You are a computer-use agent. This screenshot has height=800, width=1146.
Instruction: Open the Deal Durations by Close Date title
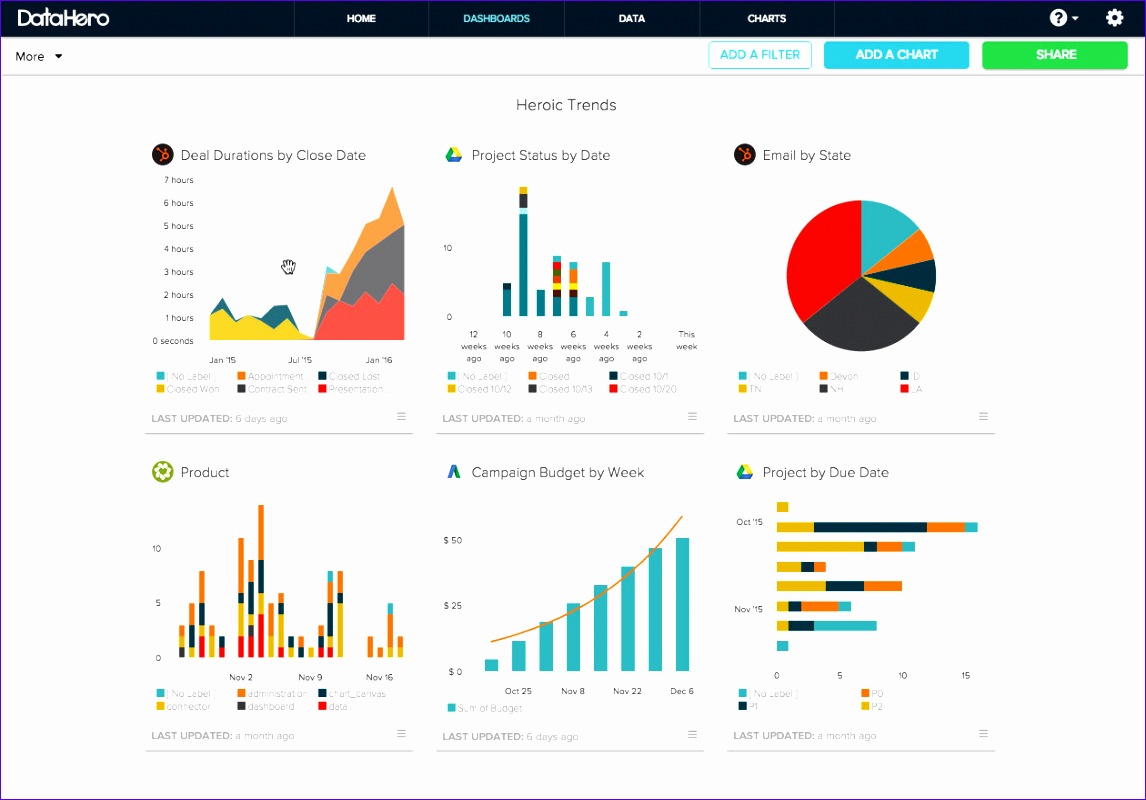[x=273, y=155]
